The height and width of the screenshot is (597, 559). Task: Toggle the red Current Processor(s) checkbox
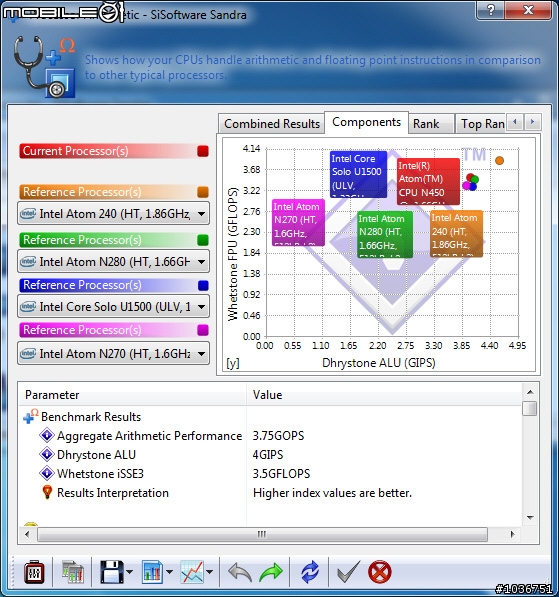203,151
